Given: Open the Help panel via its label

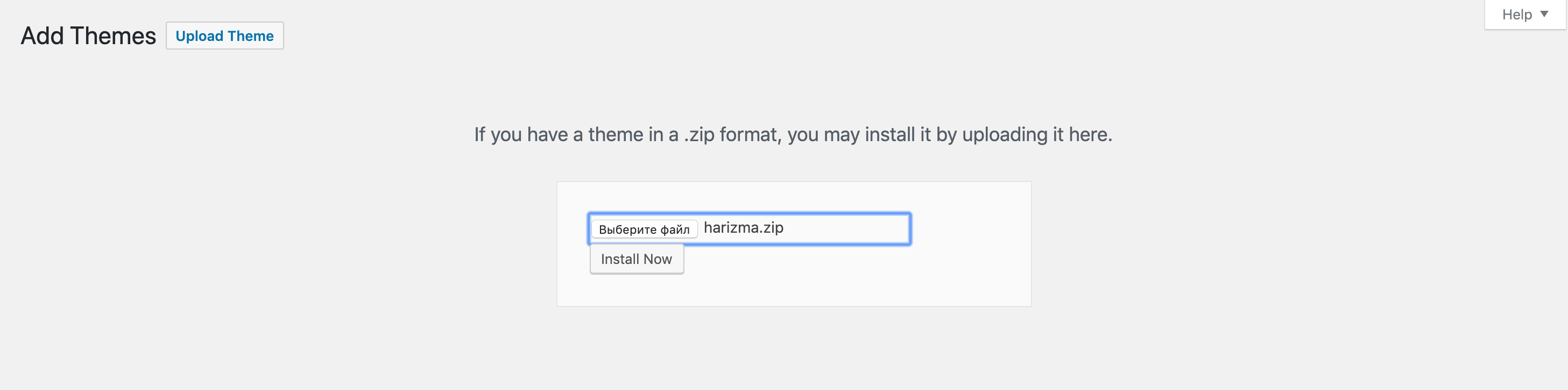Looking at the screenshot, I should tap(1516, 15).
